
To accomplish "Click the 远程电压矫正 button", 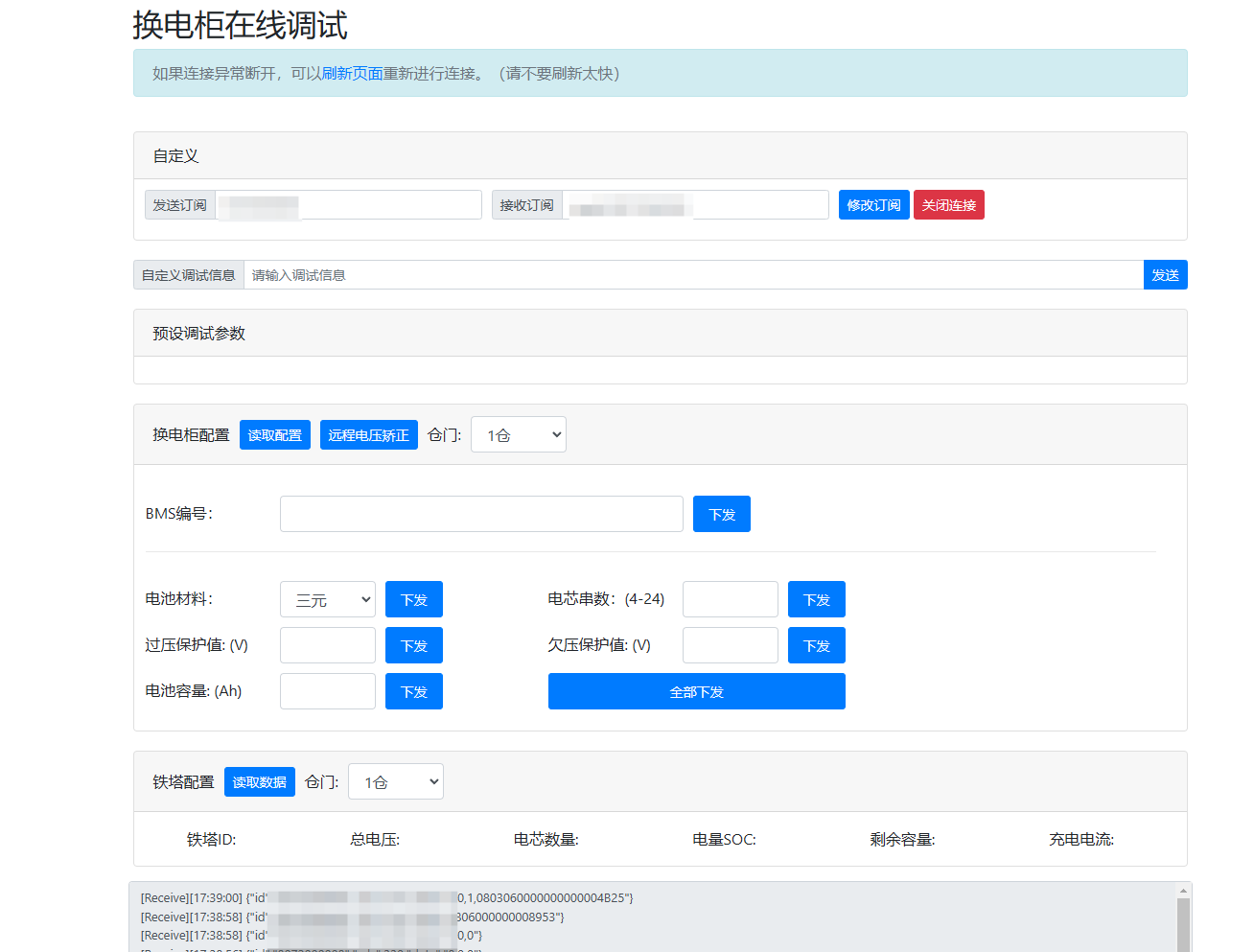I will tap(369, 435).
